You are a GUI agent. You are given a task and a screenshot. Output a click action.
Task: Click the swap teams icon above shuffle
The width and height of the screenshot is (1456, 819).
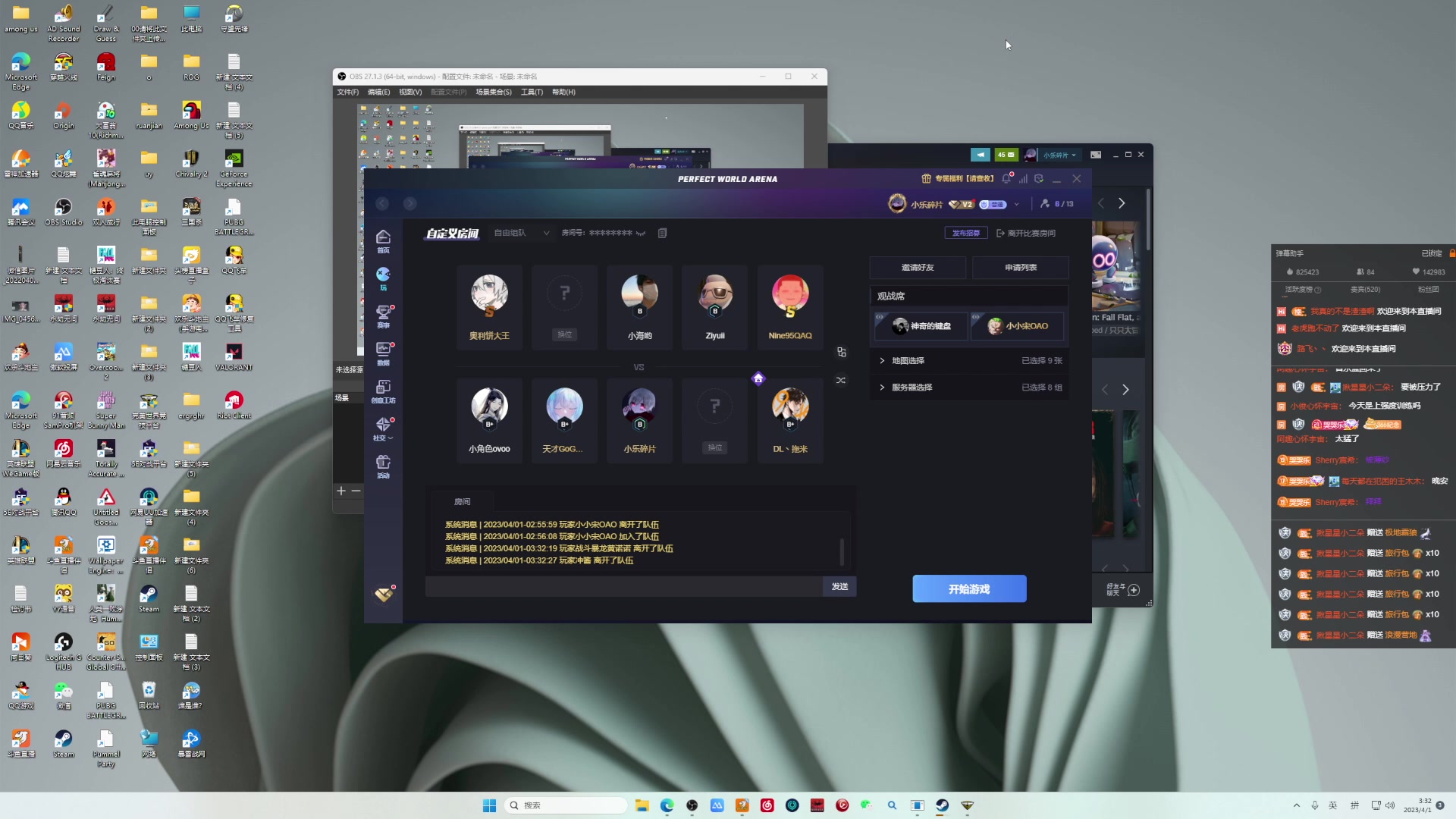841,352
